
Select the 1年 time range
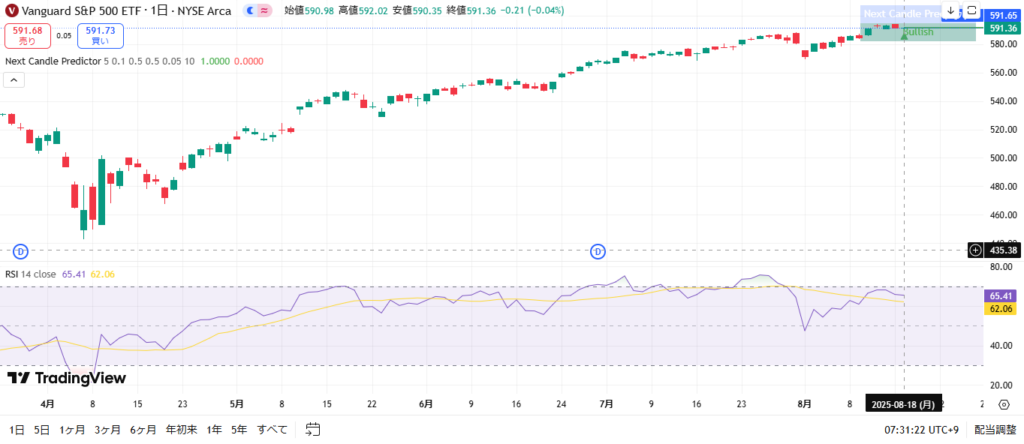coord(214,430)
